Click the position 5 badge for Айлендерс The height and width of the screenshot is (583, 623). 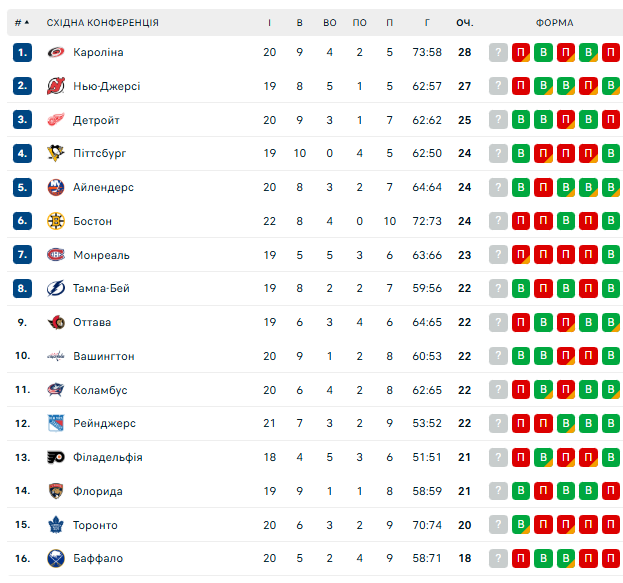click(23, 187)
